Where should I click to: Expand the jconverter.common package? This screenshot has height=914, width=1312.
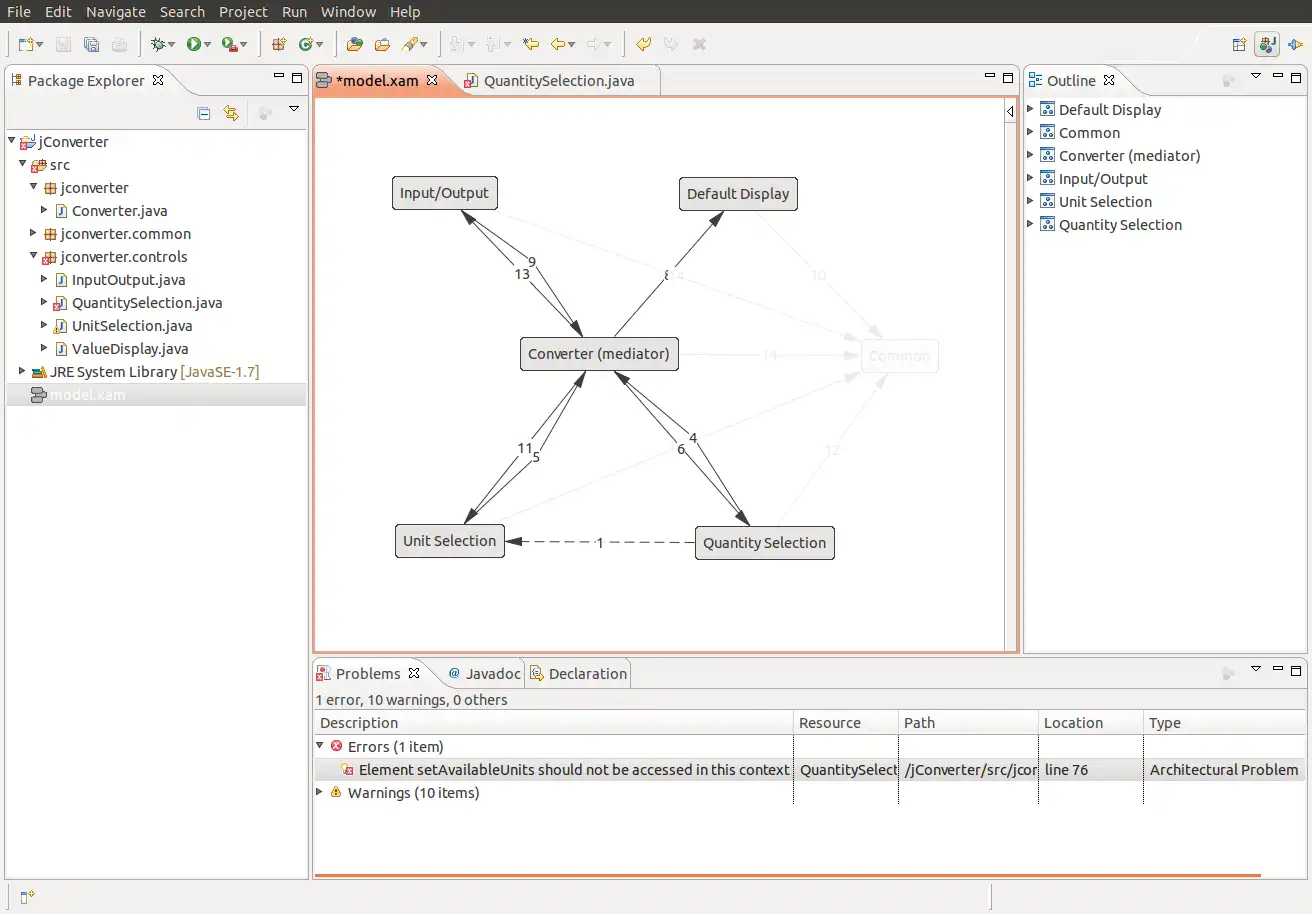click(33, 233)
